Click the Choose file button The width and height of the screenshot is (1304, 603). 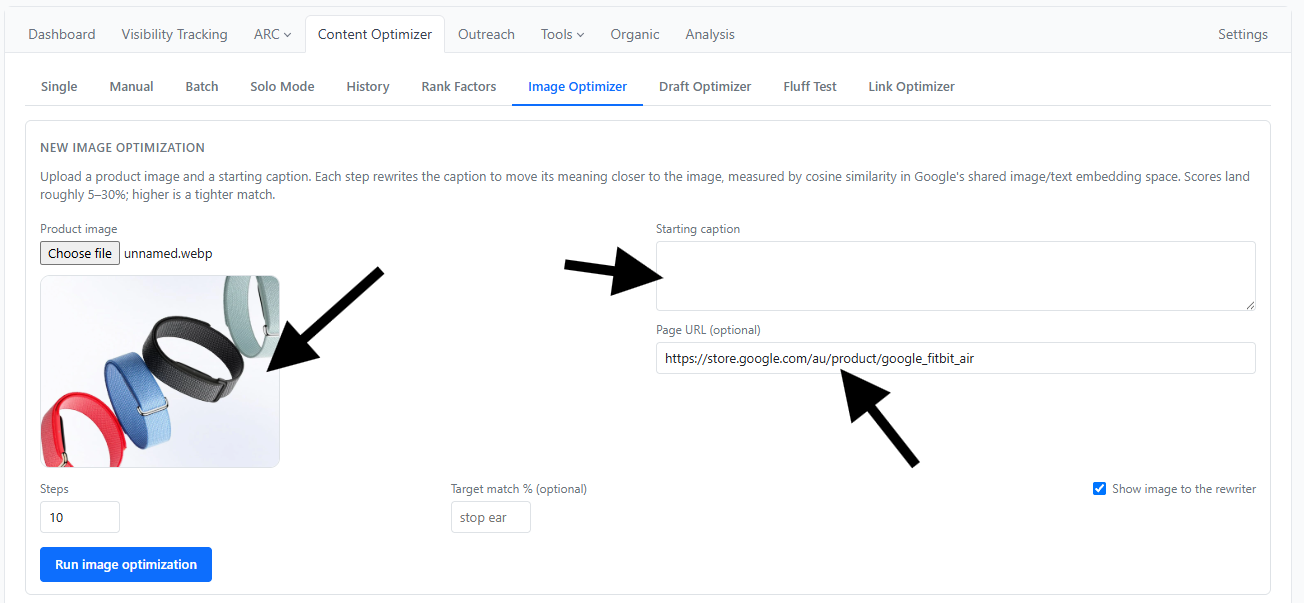pos(80,253)
